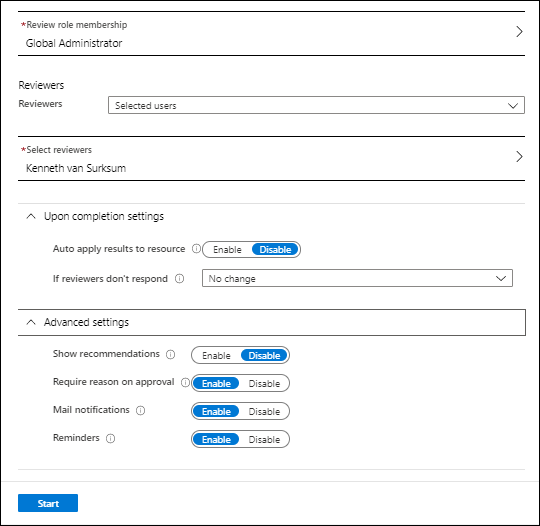
Task: Click info icon next to Require reason on approval
Action: (x=185, y=382)
